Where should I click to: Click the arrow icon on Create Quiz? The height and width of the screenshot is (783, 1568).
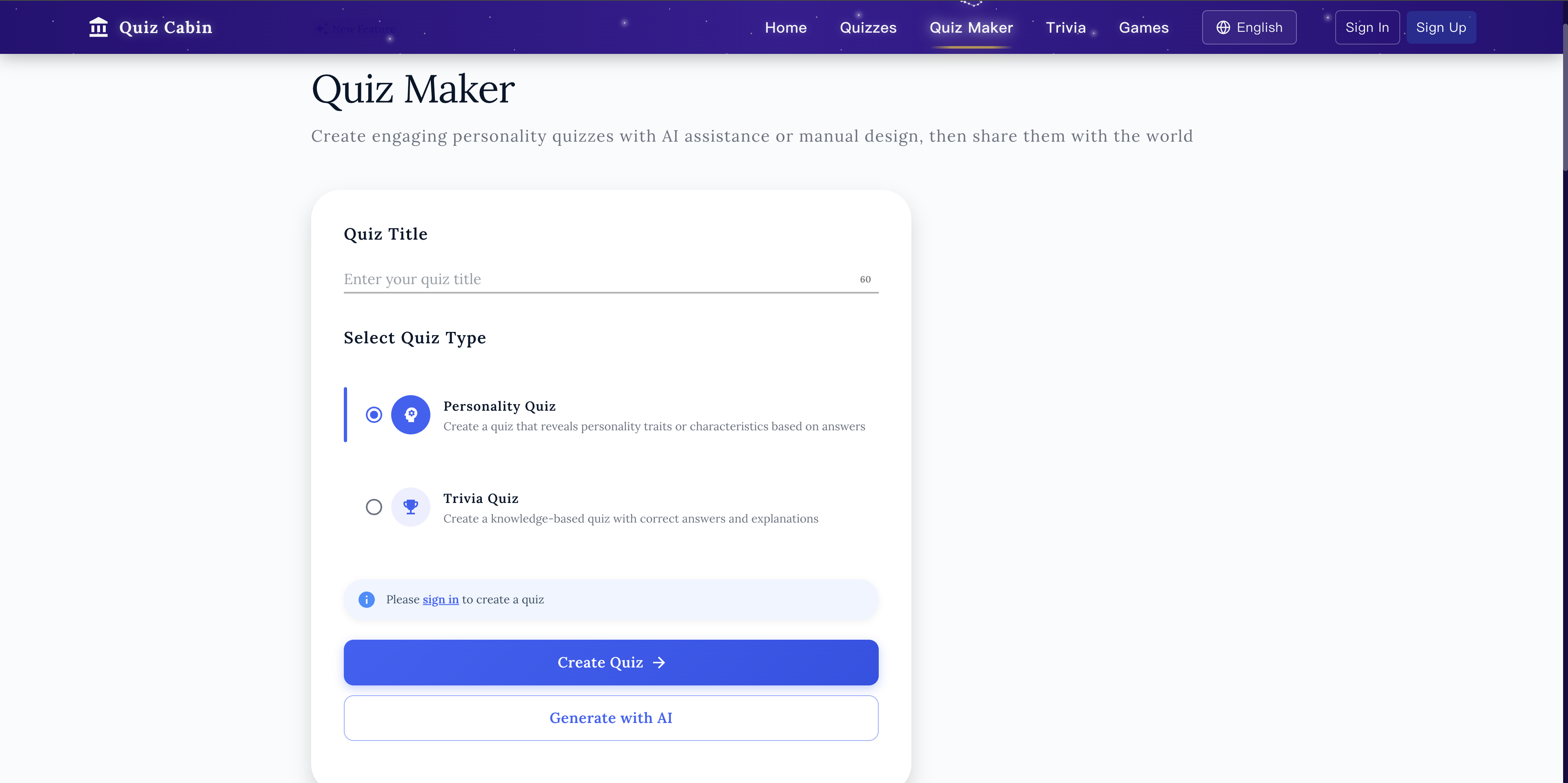(659, 663)
